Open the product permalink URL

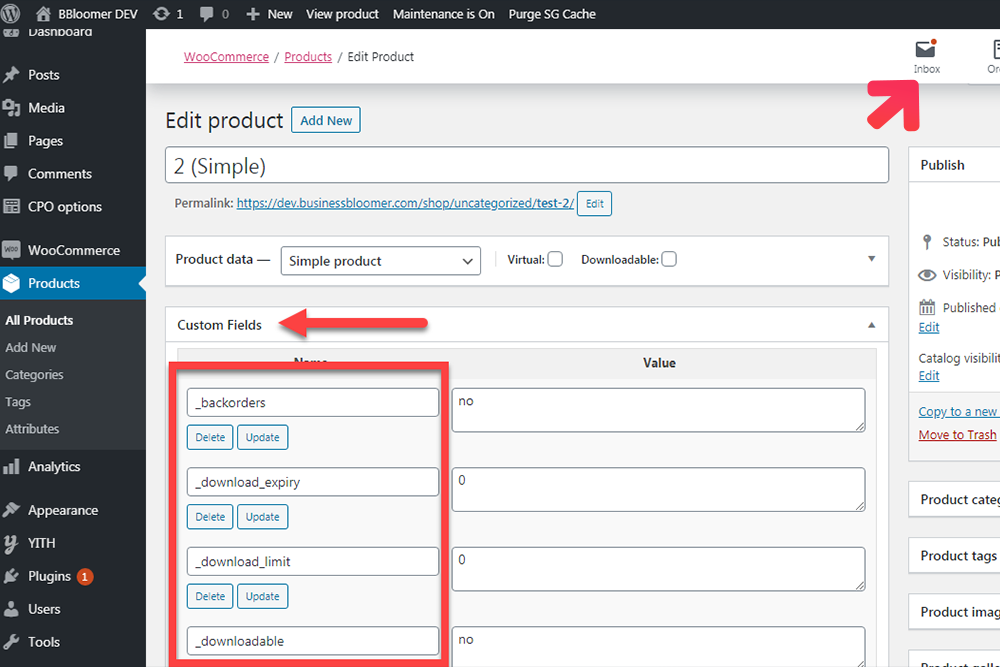point(406,203)
